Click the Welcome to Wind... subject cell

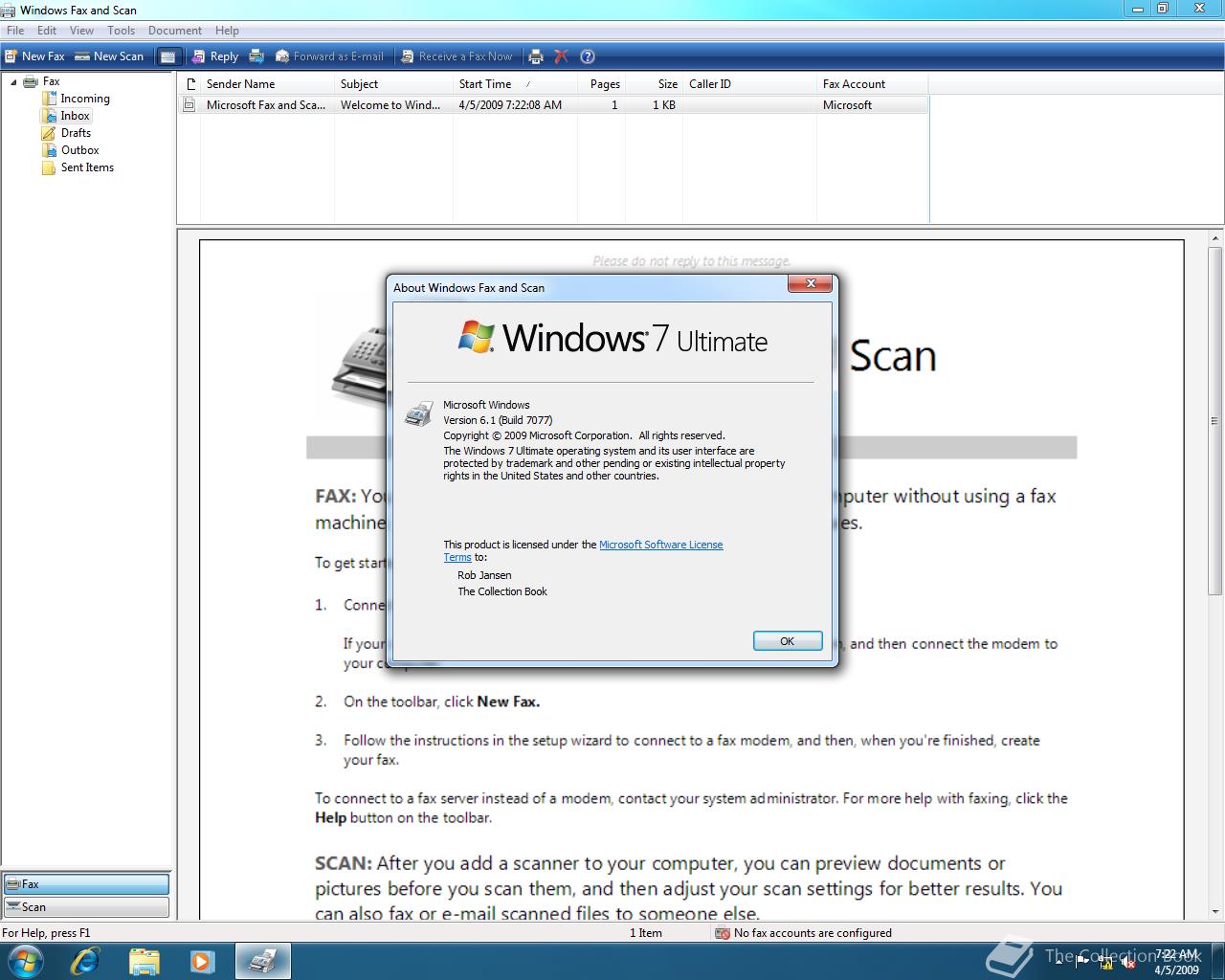(x=390, y=105)
